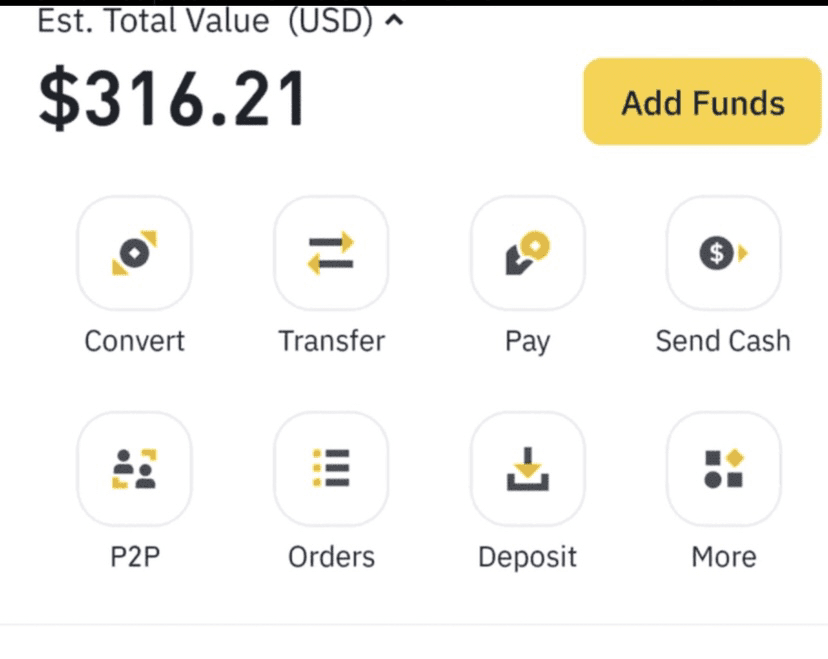Collapse the Est. Total Value caret
The image size is (828, 659).
pyautogui.click(x=394, y=22)
